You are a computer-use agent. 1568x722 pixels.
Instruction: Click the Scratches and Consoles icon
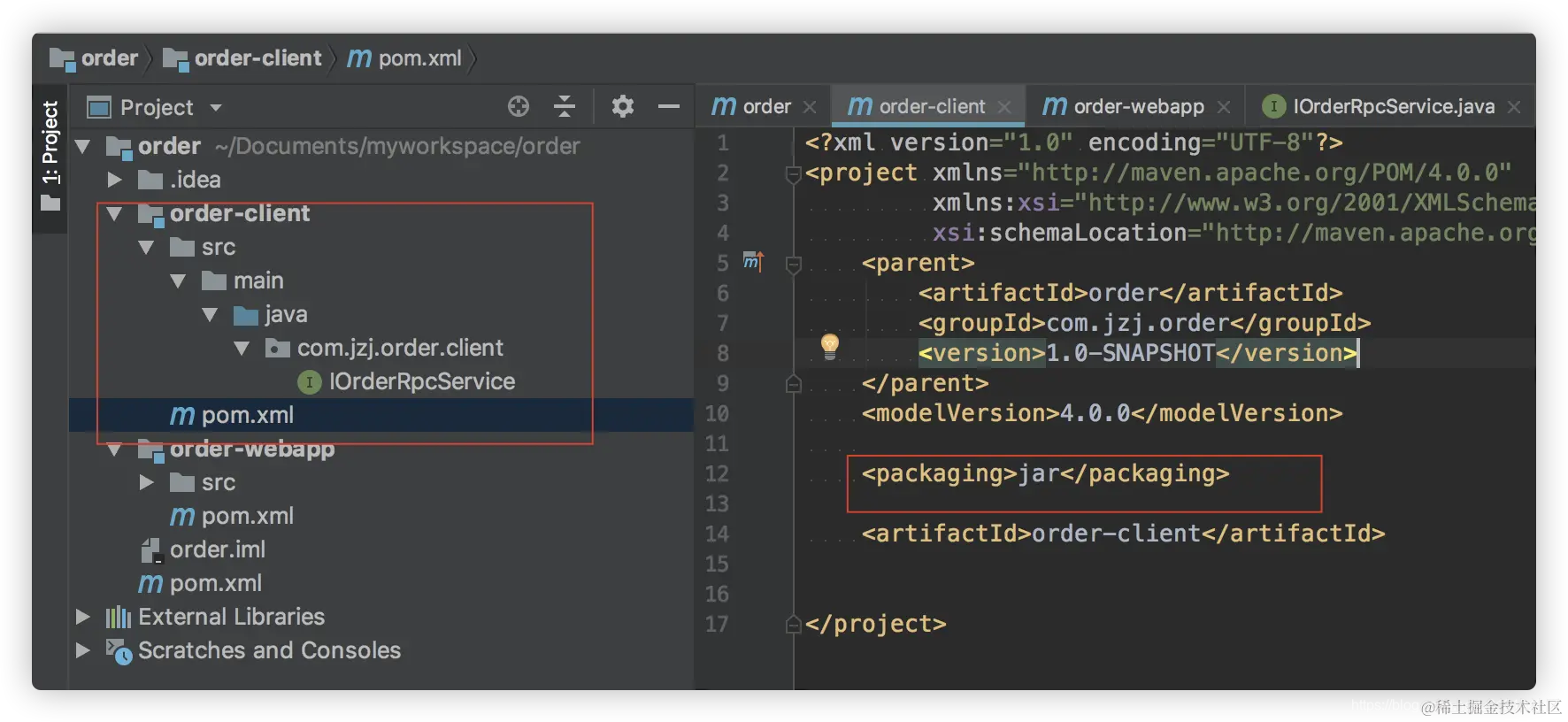point(119,651)
